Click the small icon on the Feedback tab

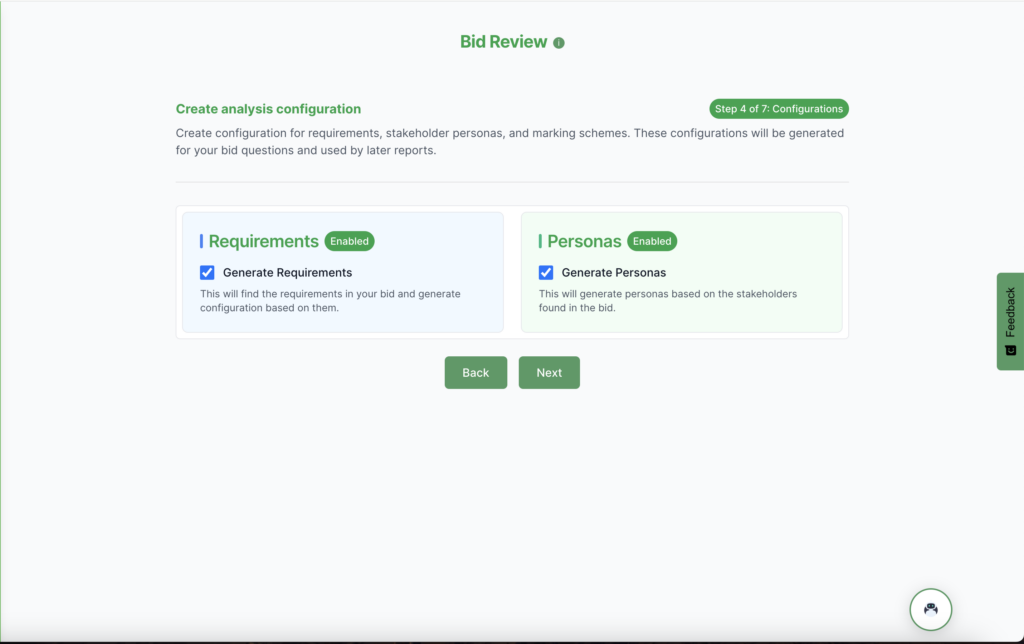coord(1010,350)
